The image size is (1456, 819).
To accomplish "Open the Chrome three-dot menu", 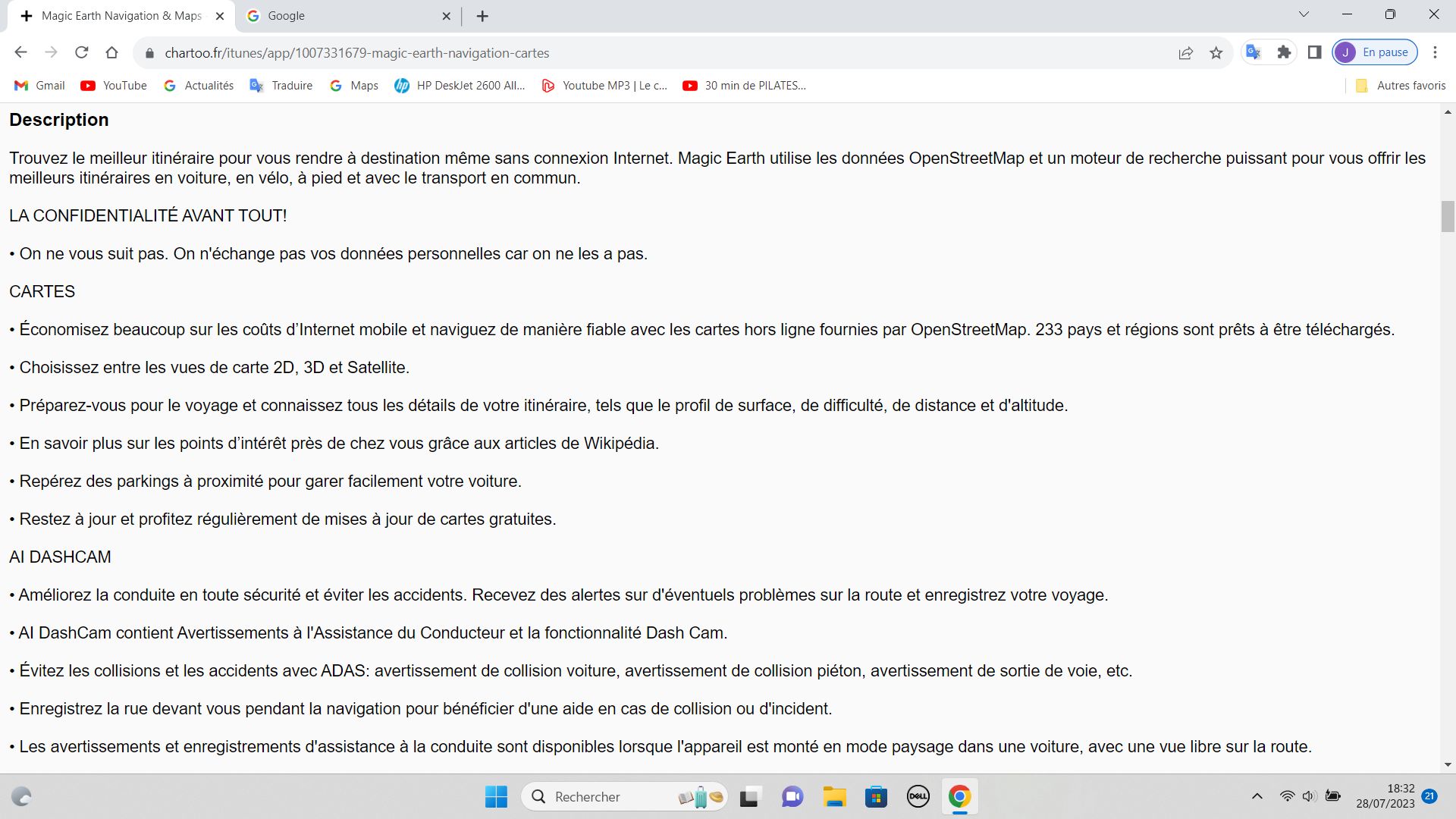I will [1435, 52].
